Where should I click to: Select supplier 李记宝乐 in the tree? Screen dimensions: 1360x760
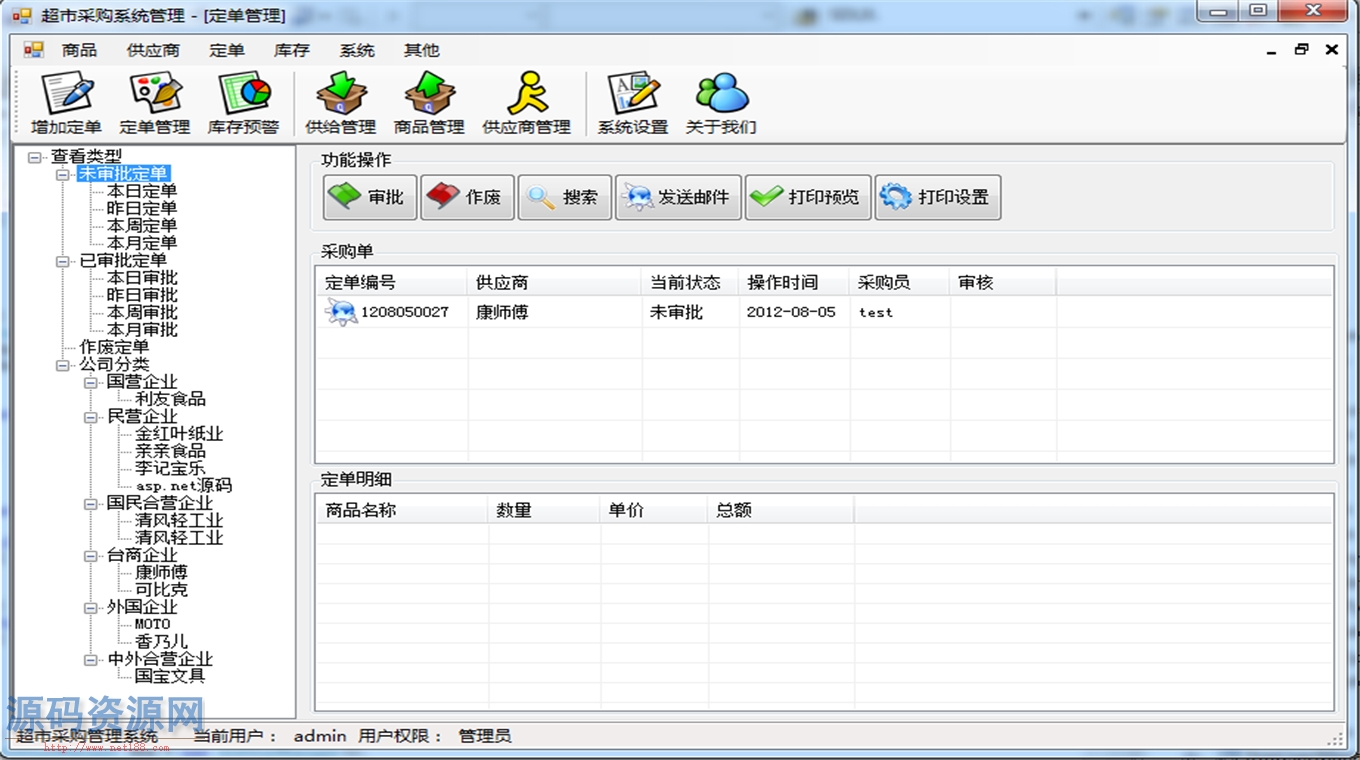pyautogui.click(x=170, y=468)
